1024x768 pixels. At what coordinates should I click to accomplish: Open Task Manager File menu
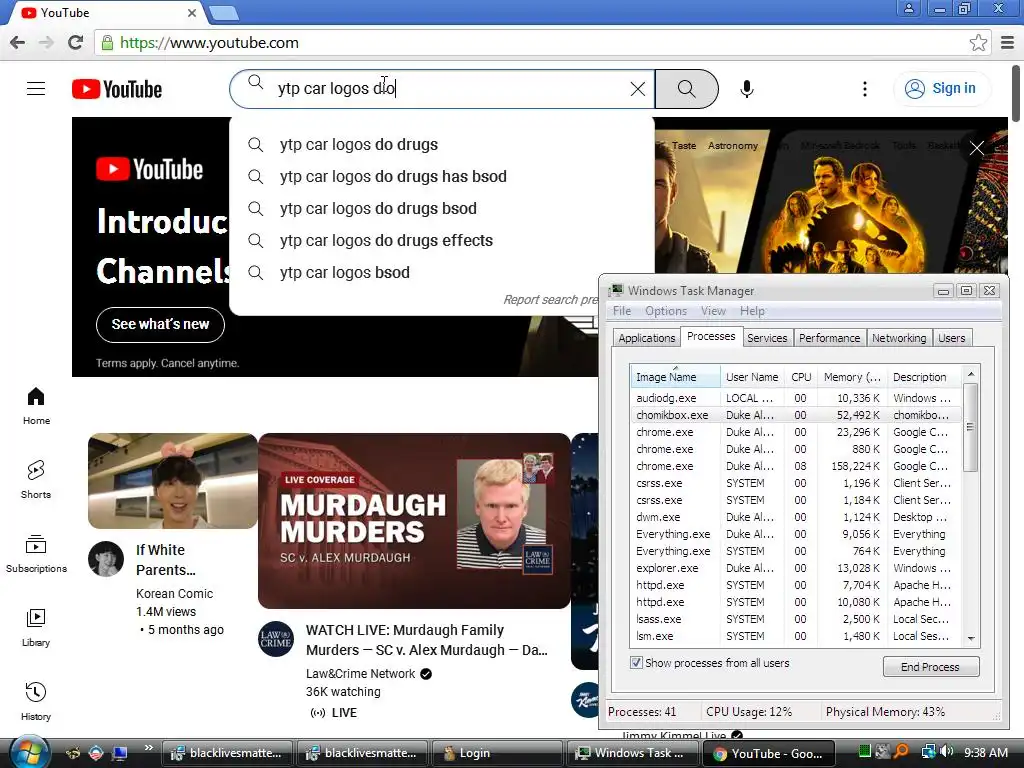coord(622,311)
